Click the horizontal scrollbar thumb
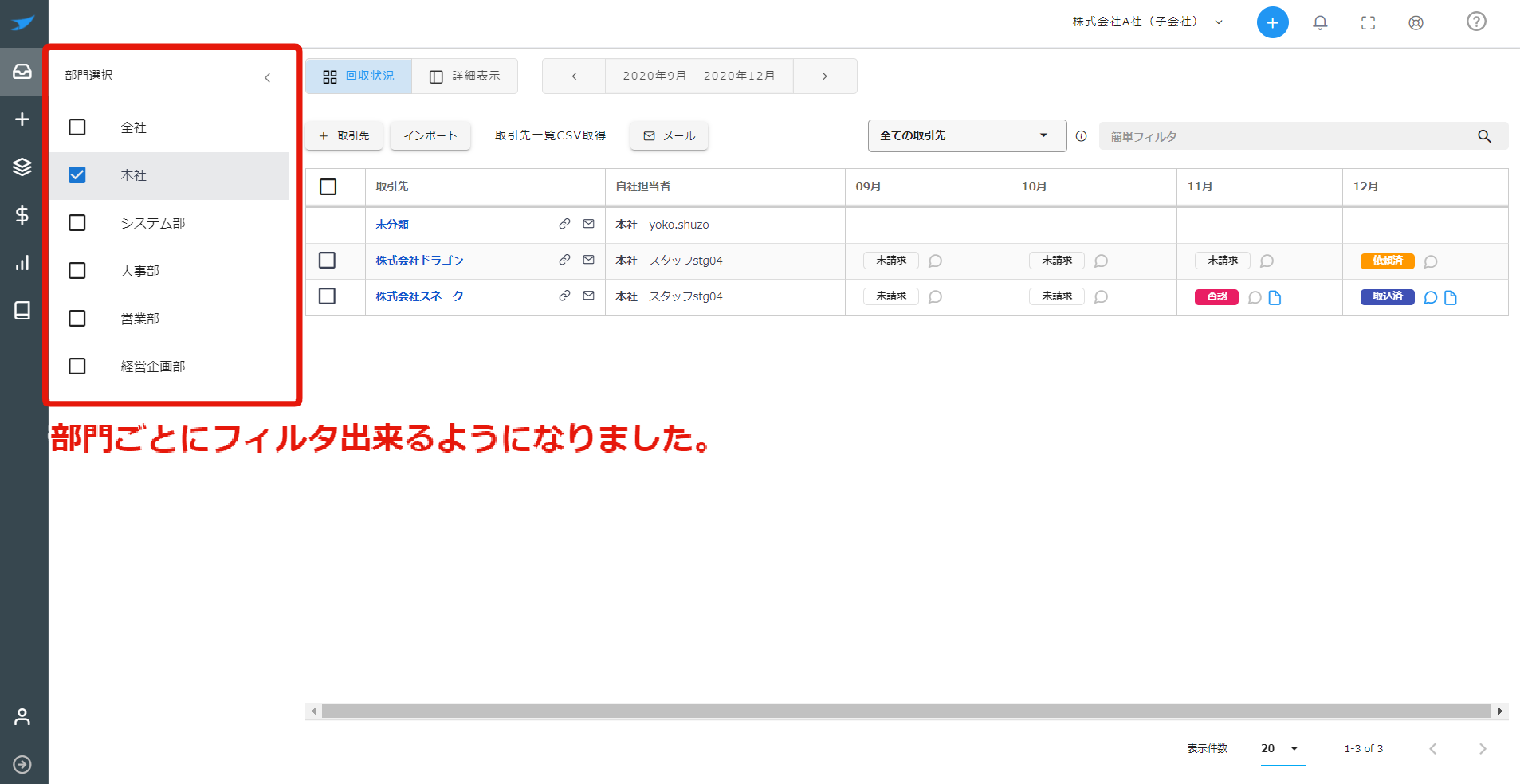The image size is (1520, 784). (x=906, y=711)
